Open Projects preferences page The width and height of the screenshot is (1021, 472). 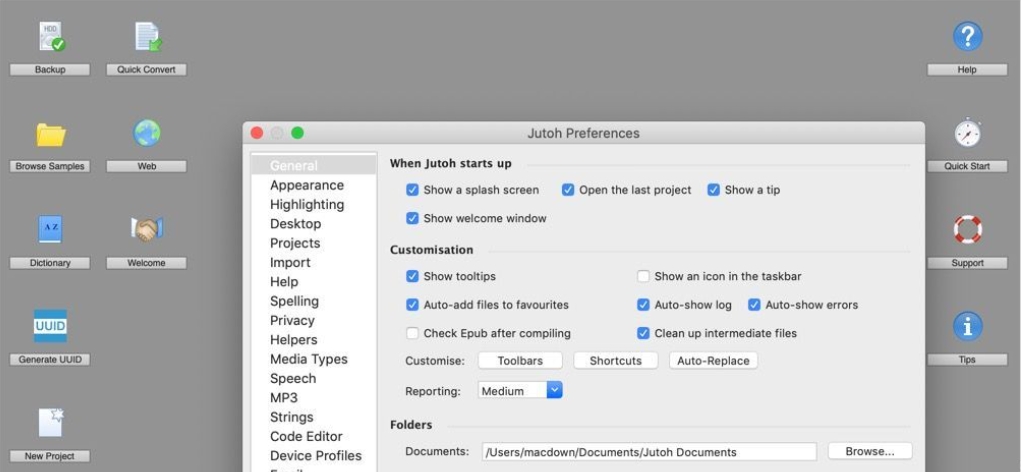(313, 243)
